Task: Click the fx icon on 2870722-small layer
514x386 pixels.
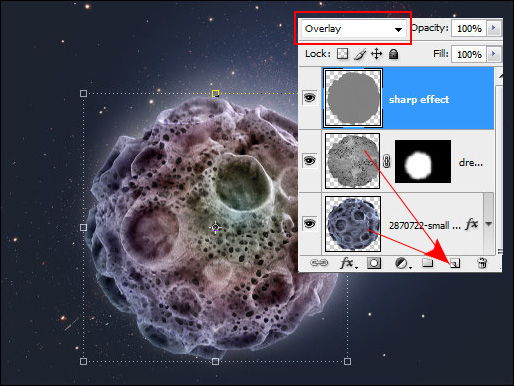Action: [x=472, y=224]
